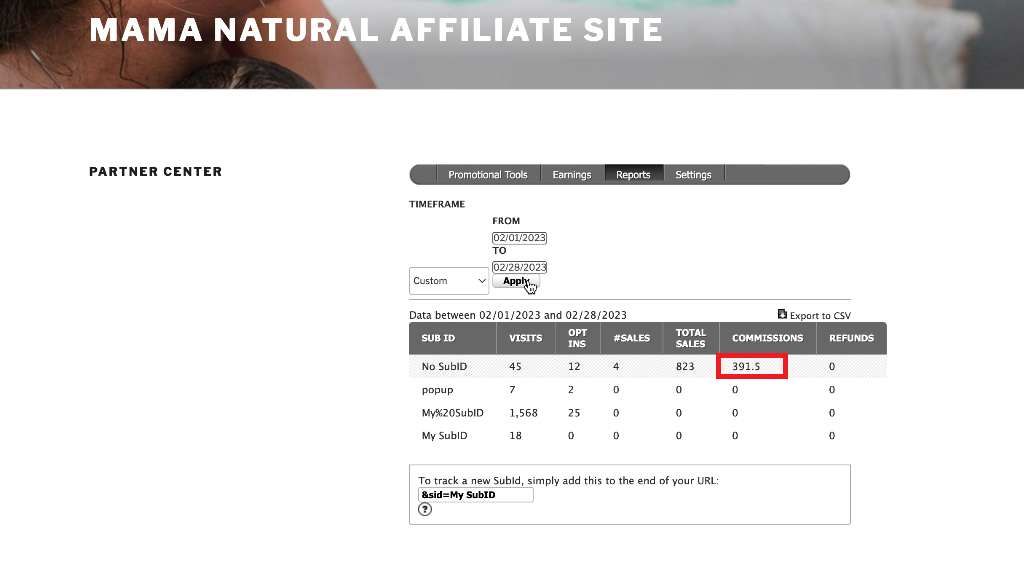Image resolution: width=1024 pixels, height=588 pixels.
Task: Select the My%20SubID row label
Action: [x=453, y=413]
